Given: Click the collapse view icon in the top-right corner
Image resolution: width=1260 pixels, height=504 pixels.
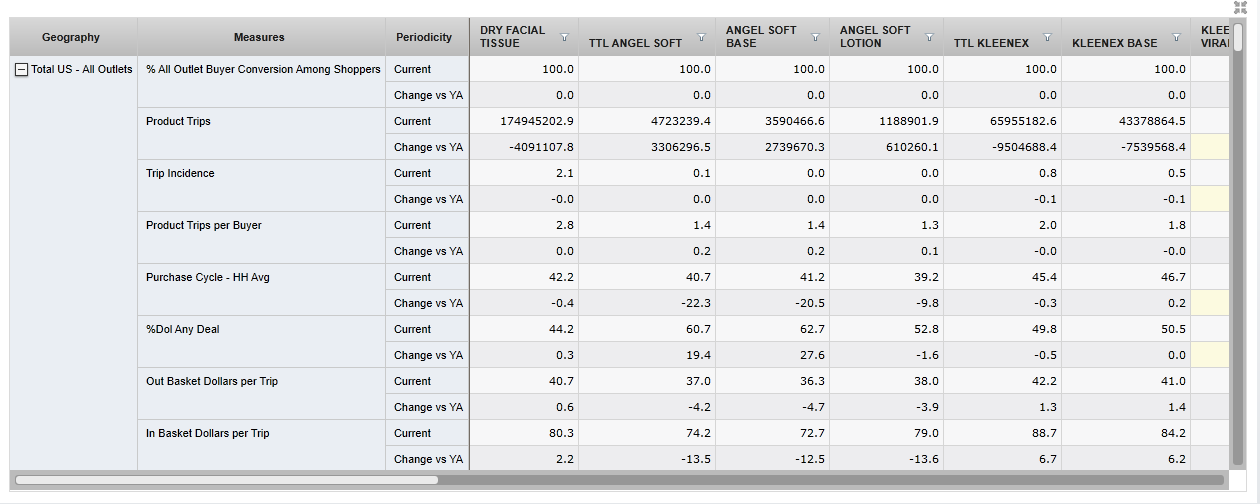Looking at the screenshot, I should point(1240,7).
